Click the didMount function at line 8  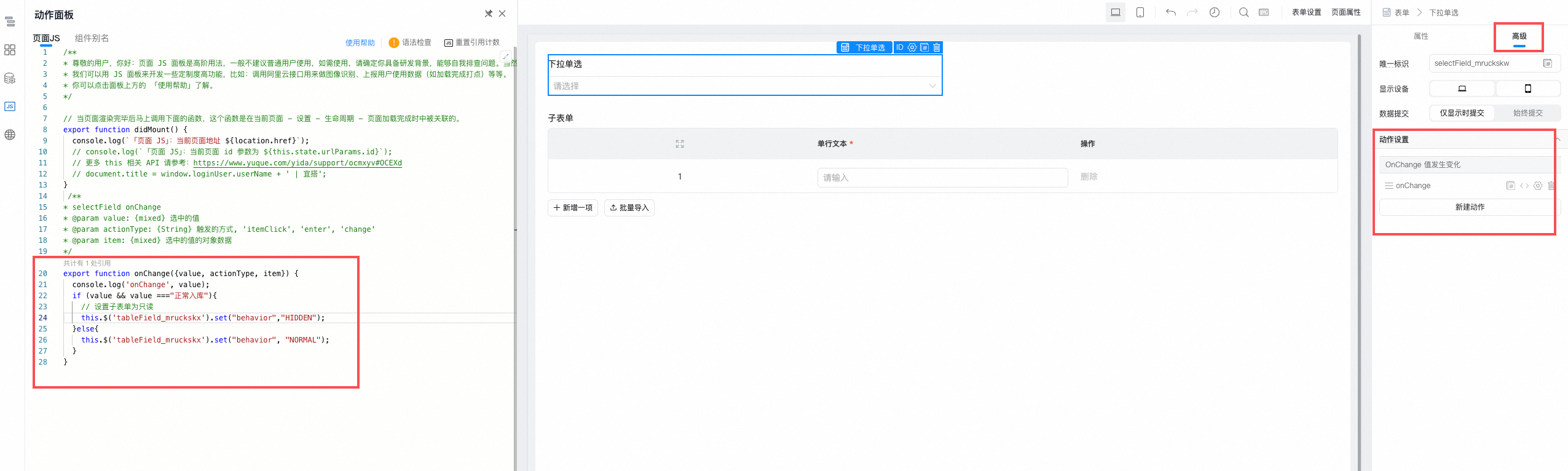pos(125,130)
